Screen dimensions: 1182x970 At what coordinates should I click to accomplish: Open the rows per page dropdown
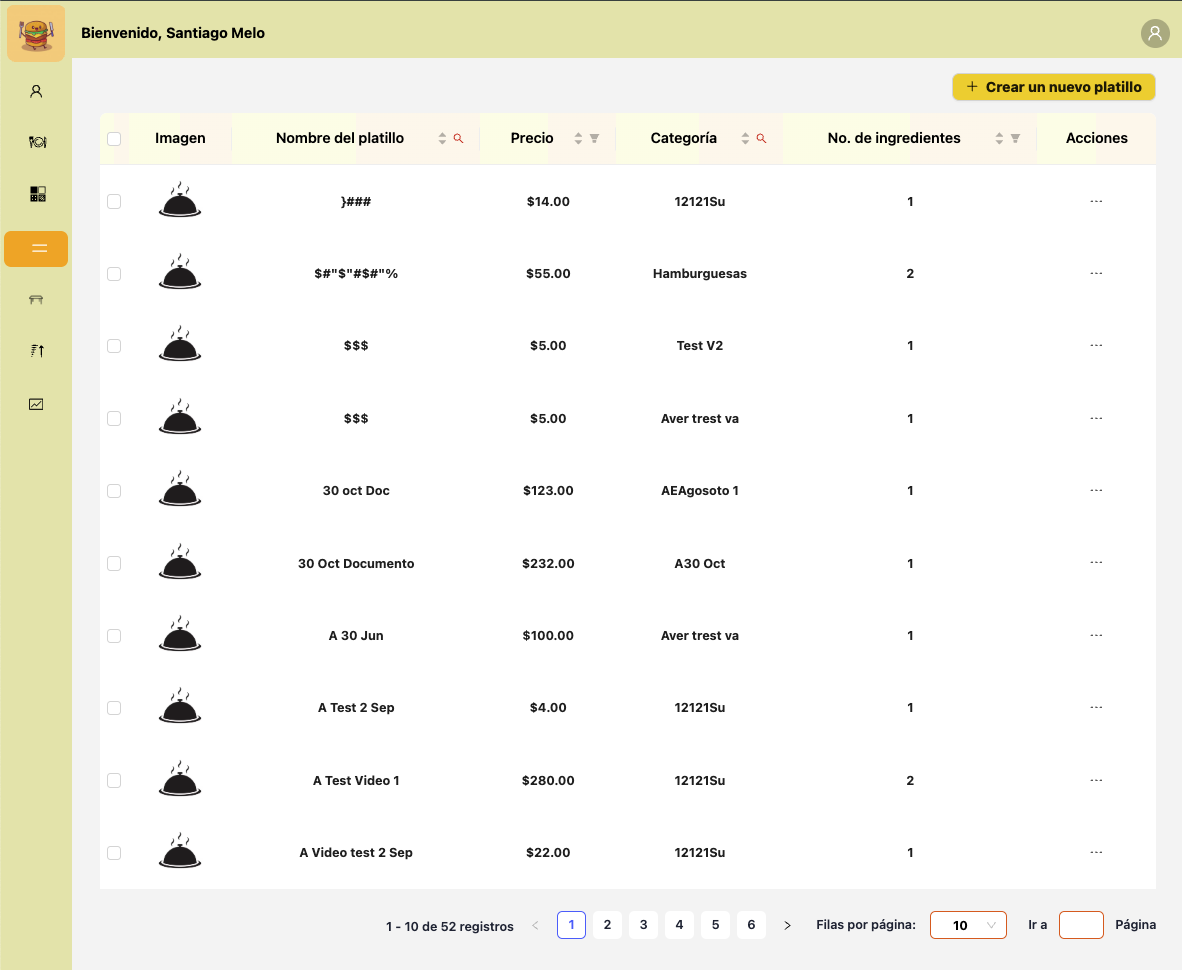tap(968, 925)
